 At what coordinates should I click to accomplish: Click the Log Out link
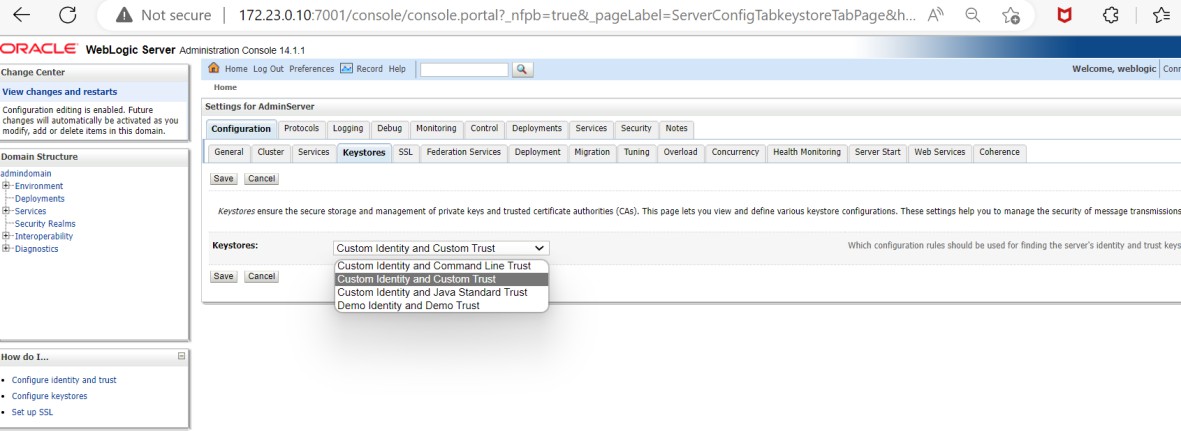click(x=268, y=69)
